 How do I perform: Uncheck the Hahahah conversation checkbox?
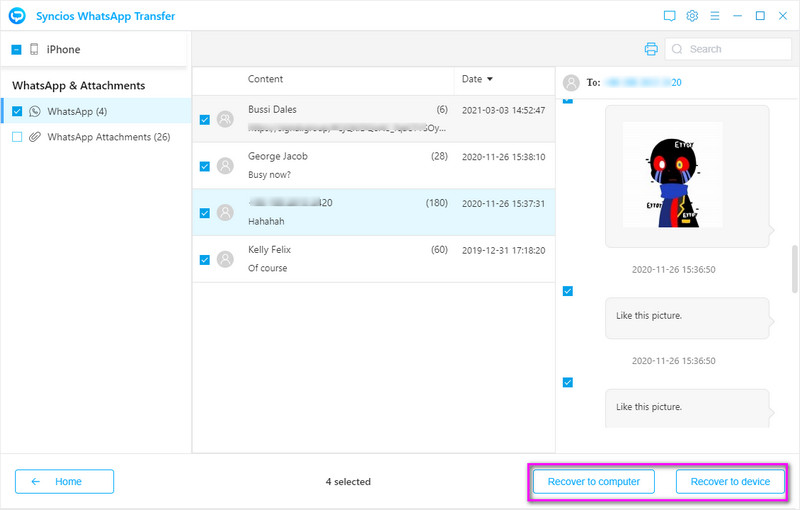205,213
